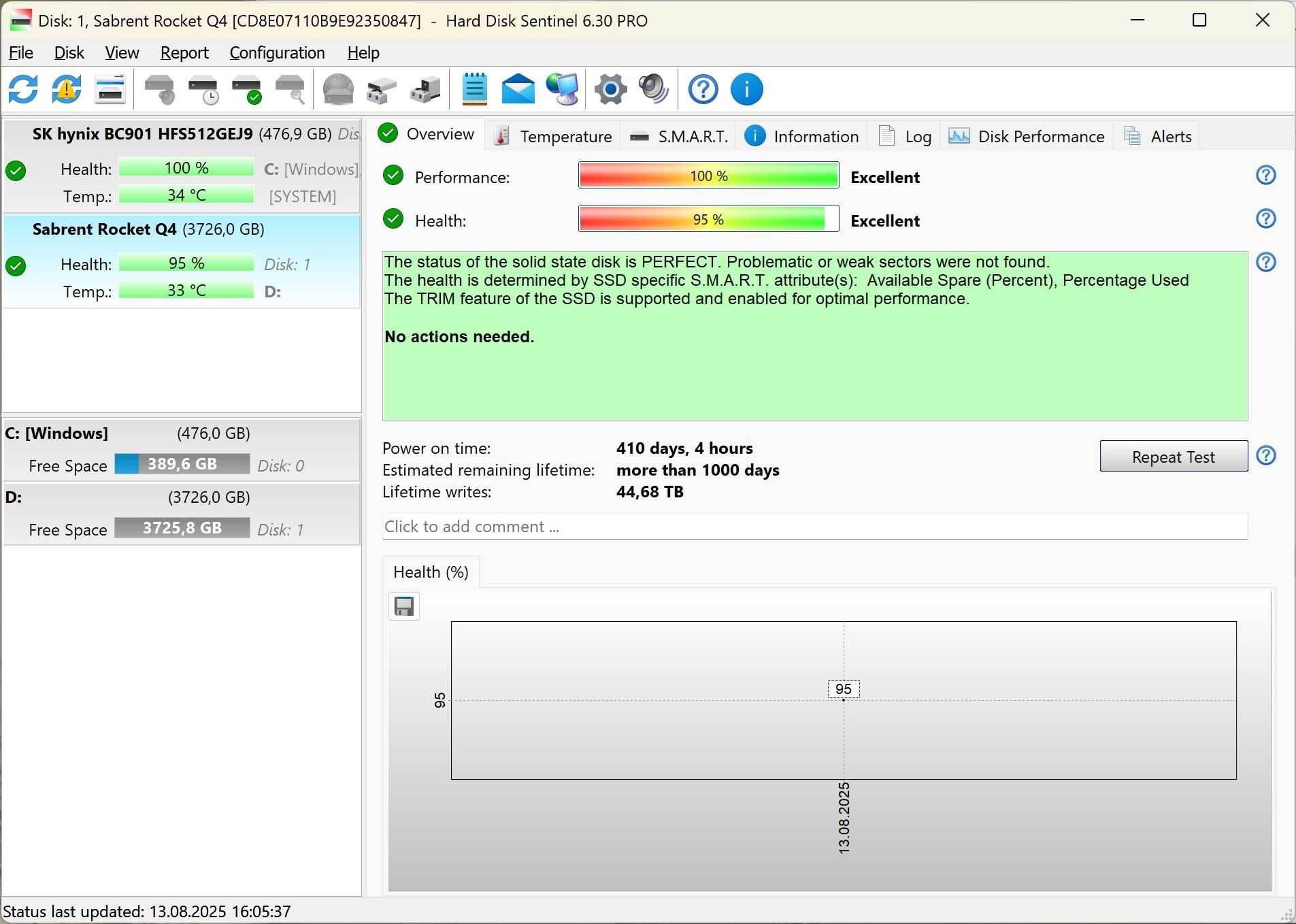Switch to the Temperature tab
The height and width of the screenshot is (924, 1296).
coord(553,136)
